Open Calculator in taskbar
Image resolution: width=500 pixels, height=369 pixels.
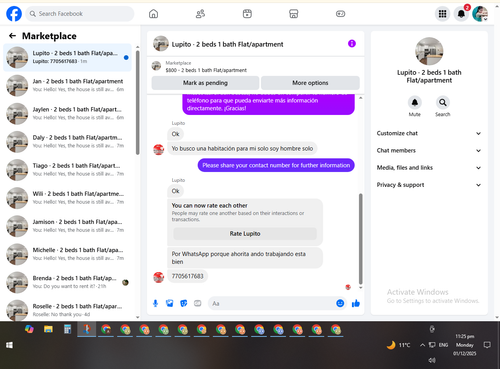click(68, 330)
